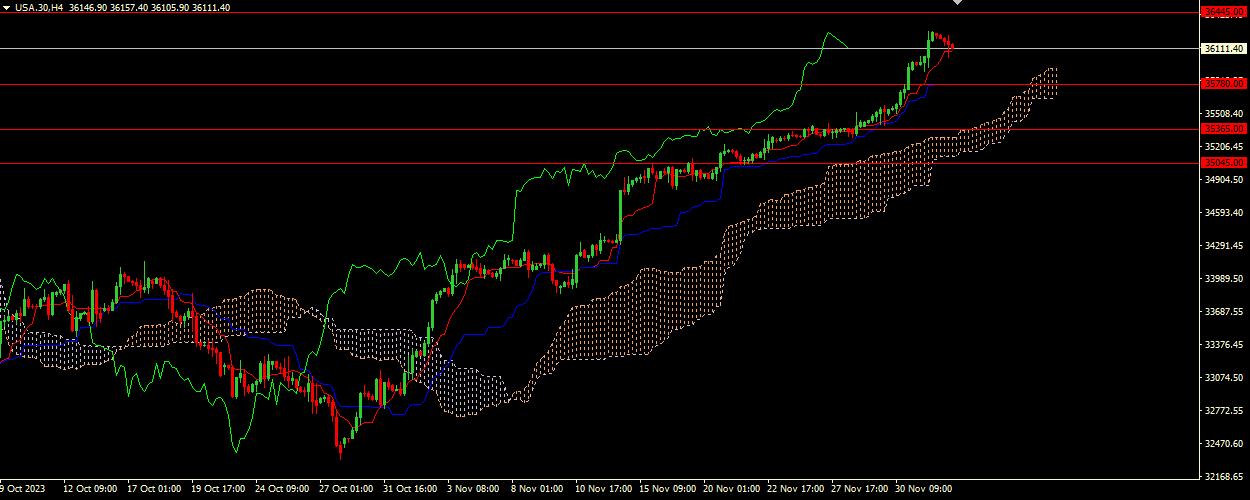Viewport: 1250px width, 500px height.
Task: Click the 30 Nov 09:00 time label
Action: [923, 490]
